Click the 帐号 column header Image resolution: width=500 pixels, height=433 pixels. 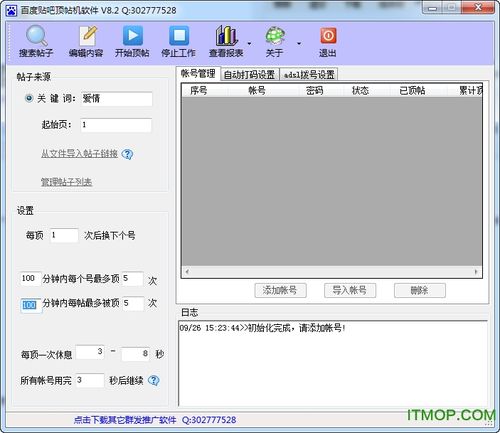pos(257,91)
